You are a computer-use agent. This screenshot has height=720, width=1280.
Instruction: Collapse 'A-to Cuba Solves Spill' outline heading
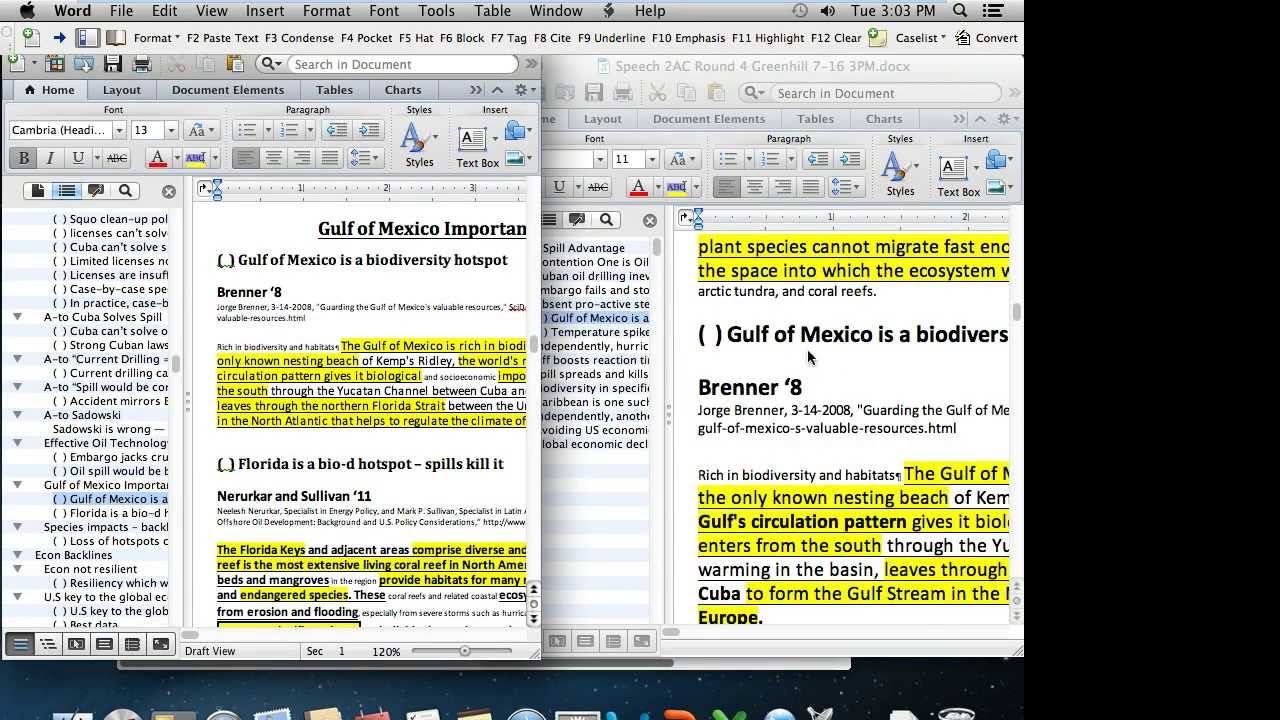tap(17, 317)
